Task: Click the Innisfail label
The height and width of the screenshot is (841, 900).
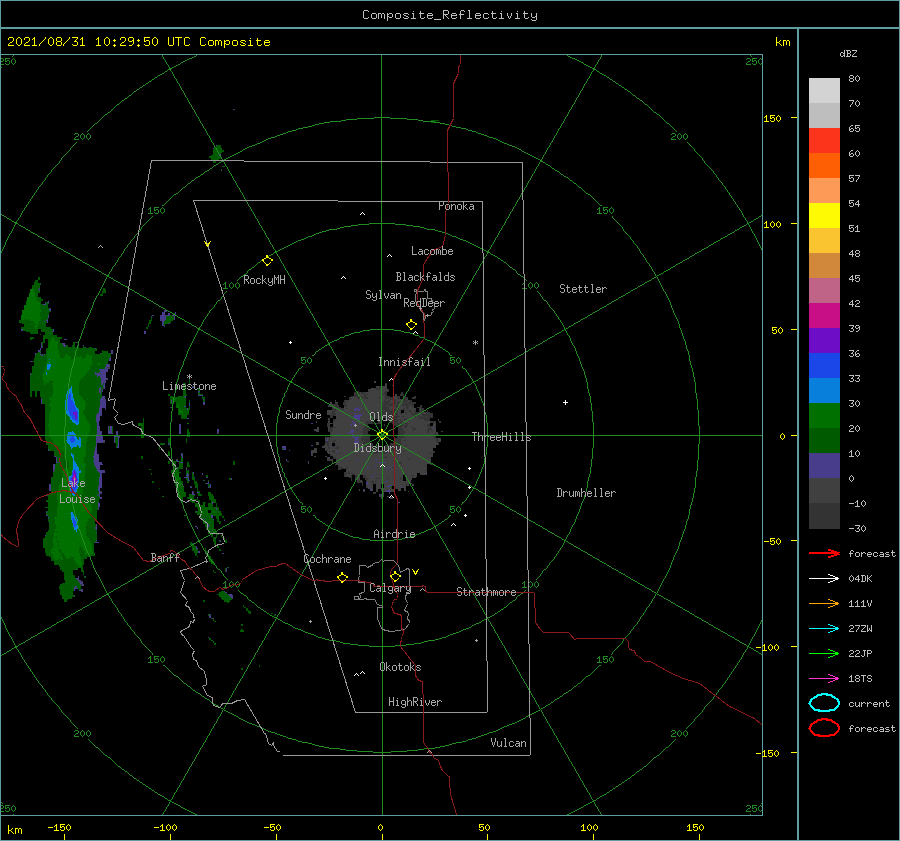Action: (404, 362)
